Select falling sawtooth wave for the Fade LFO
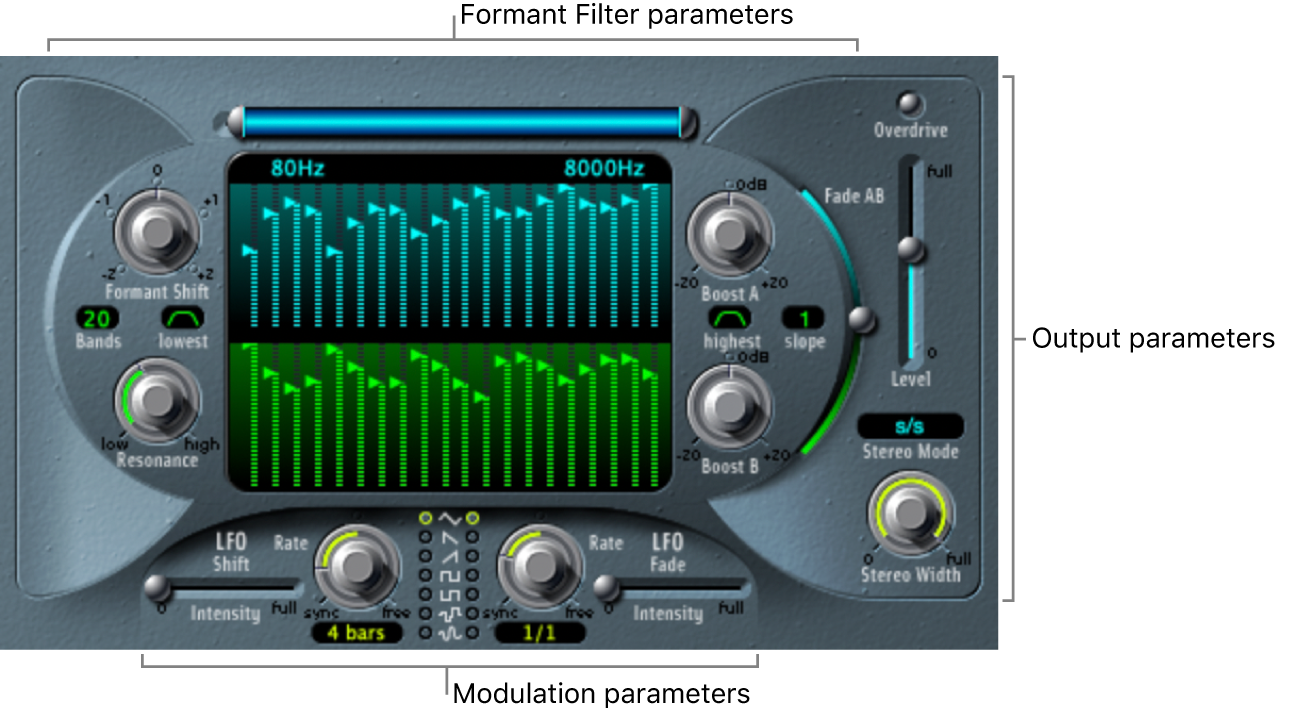1306x722 pixels. (472, 538)
